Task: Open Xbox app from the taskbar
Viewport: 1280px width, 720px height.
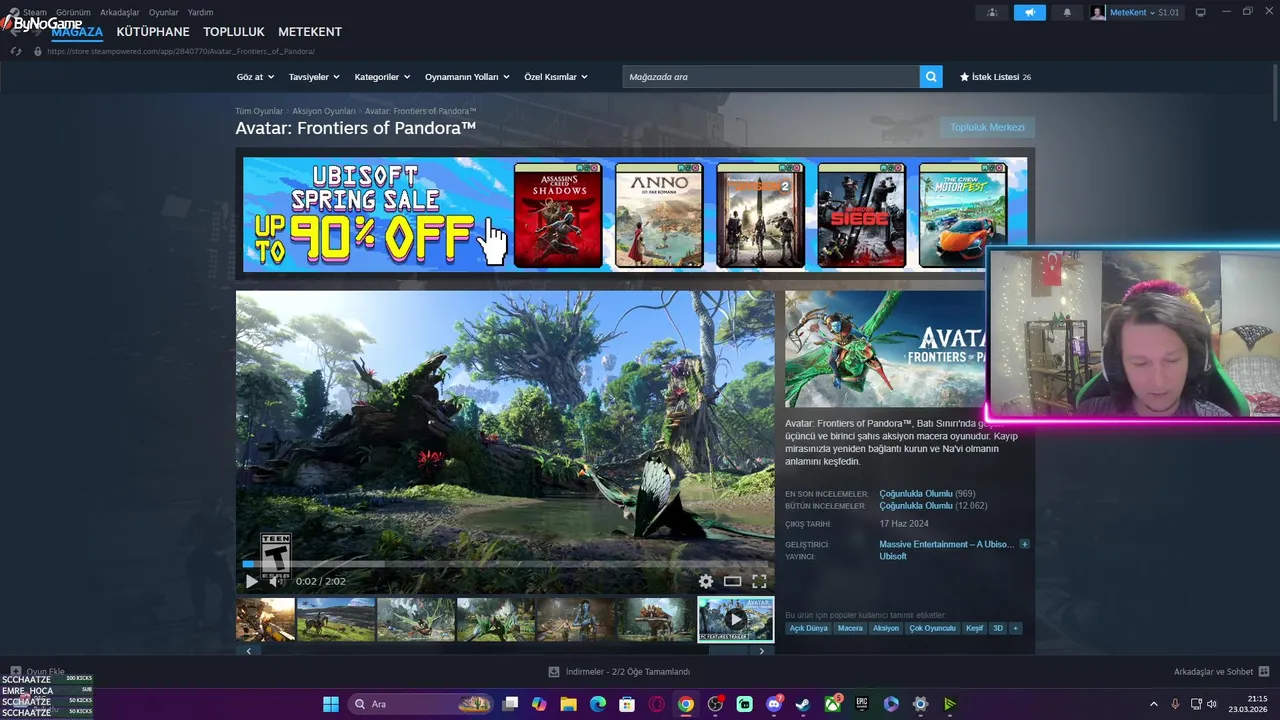Action: coord(832,704)
